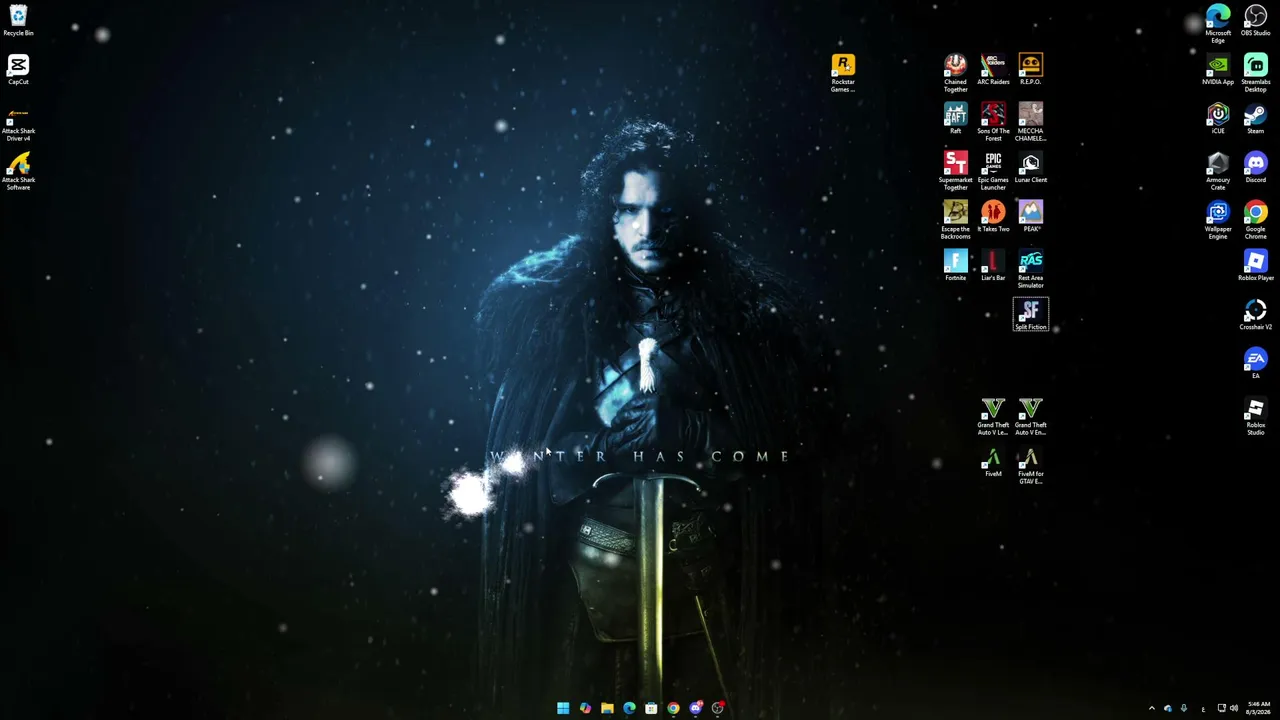1280x720 pixels.
Task: Select the Grand Theft Auto V Le... shortcut
Action: (x=993, y=416)
